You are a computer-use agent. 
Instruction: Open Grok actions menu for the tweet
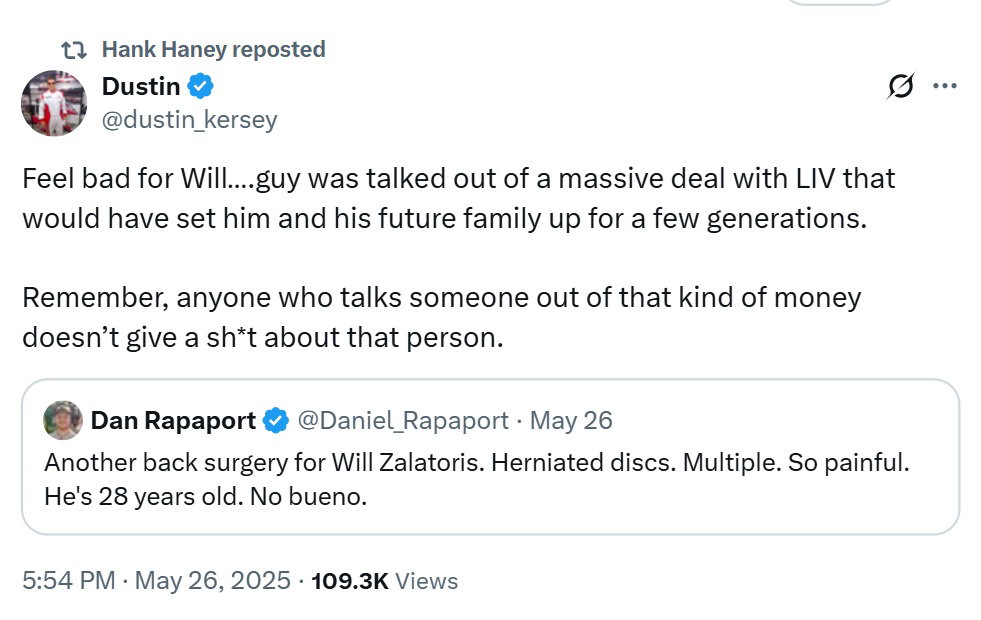(901, 87)
